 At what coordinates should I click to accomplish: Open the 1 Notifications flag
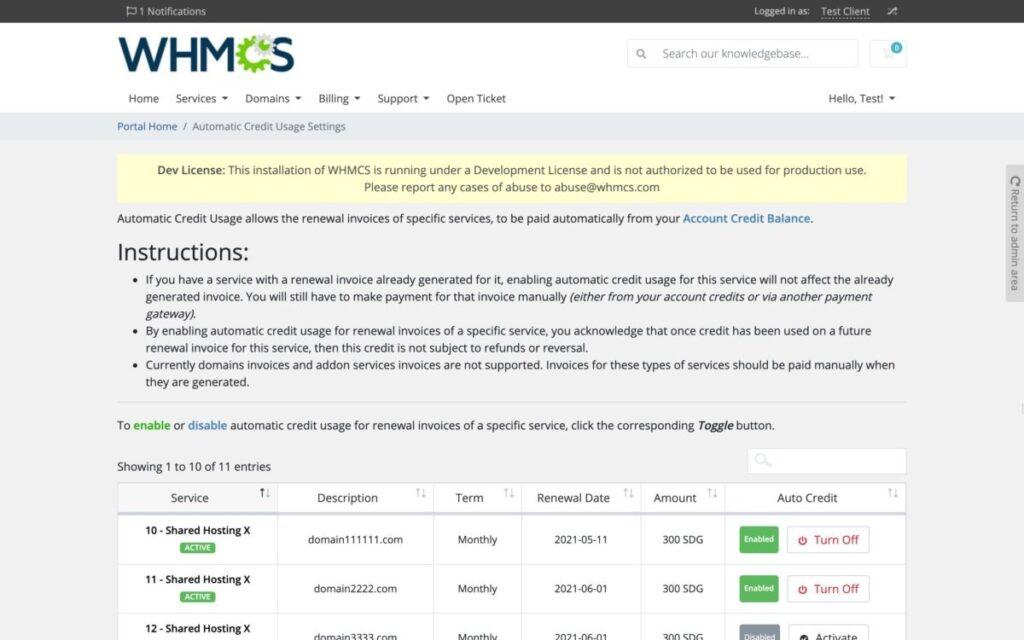166,11
